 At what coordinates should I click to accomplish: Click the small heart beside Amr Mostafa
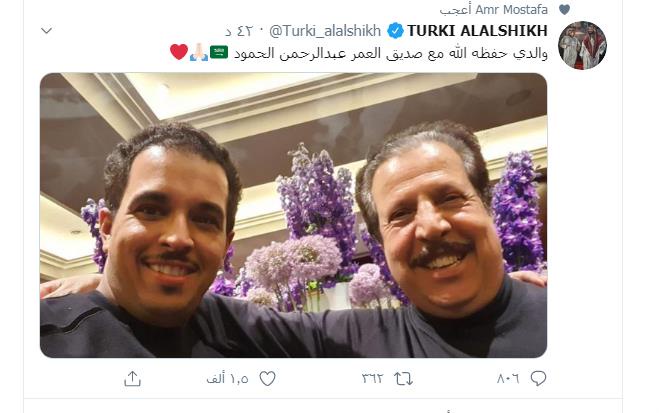(x=564, y=10)
